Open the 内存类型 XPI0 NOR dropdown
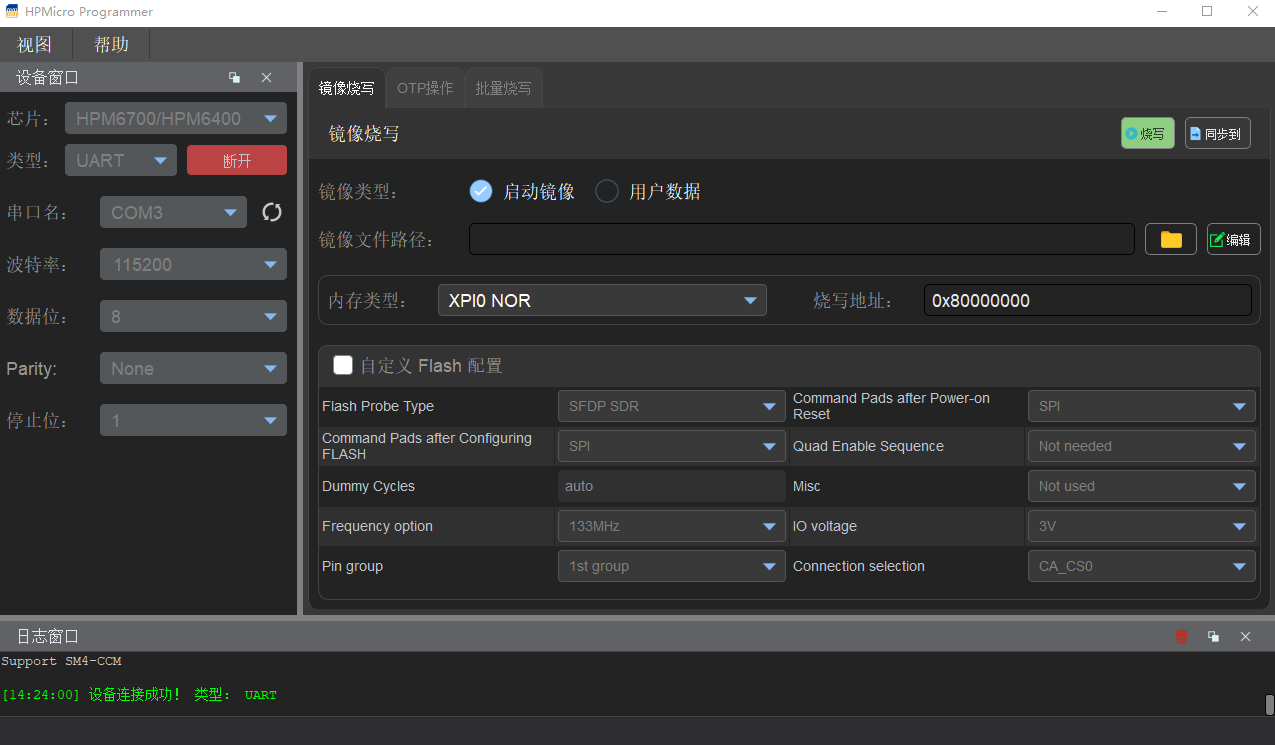The height and width of the screenshot is (745, 1275). [x=602, y=300]
